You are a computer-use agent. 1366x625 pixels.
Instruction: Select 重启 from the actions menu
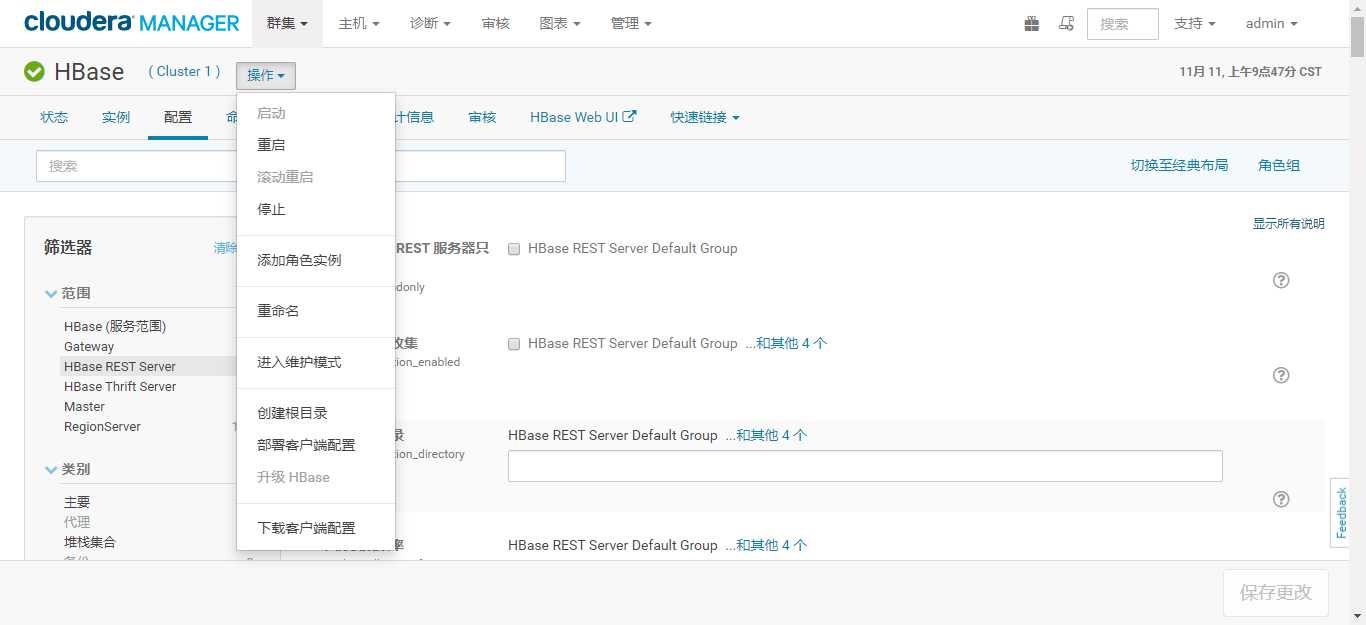[x=316, y=145]
